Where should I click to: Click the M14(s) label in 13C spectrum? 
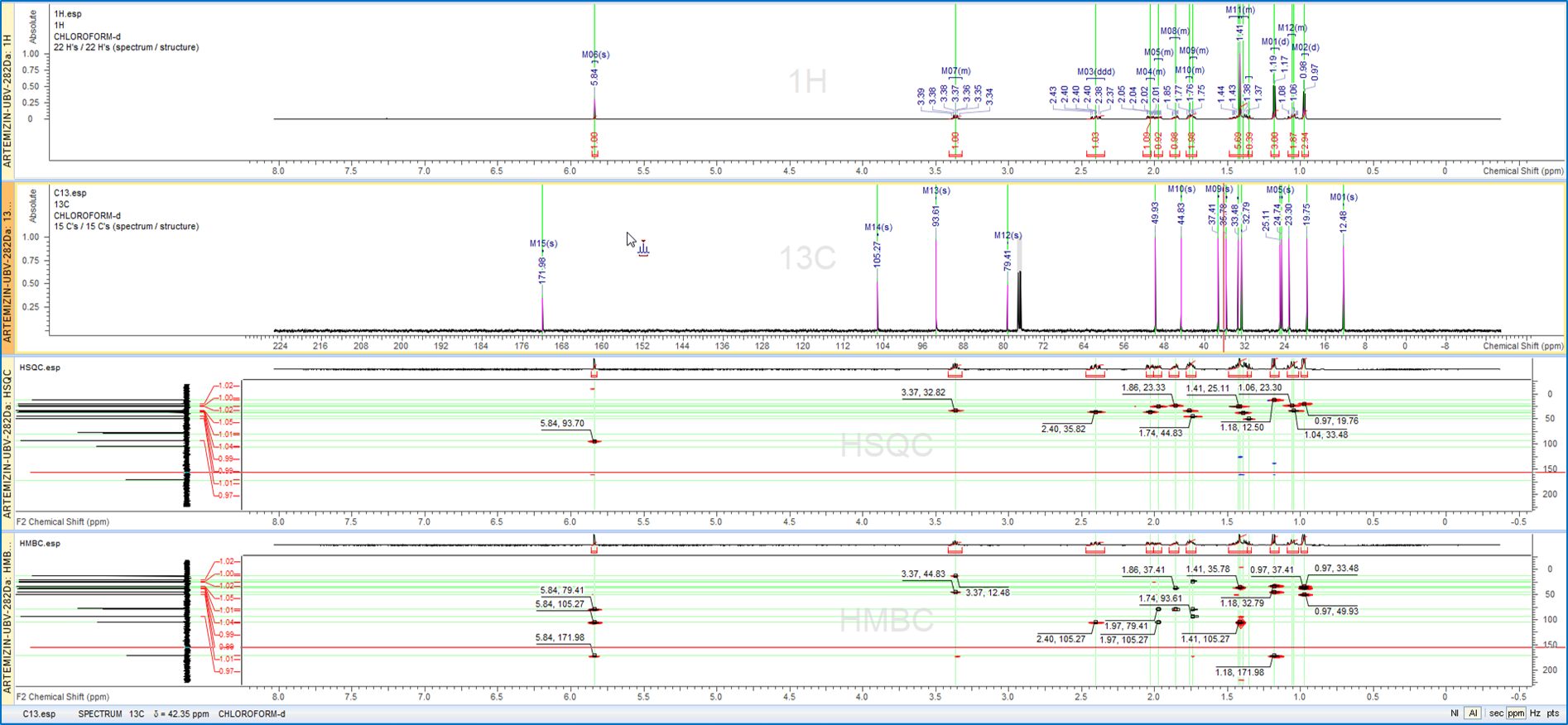pyautogui.click(x=878, y=227)
